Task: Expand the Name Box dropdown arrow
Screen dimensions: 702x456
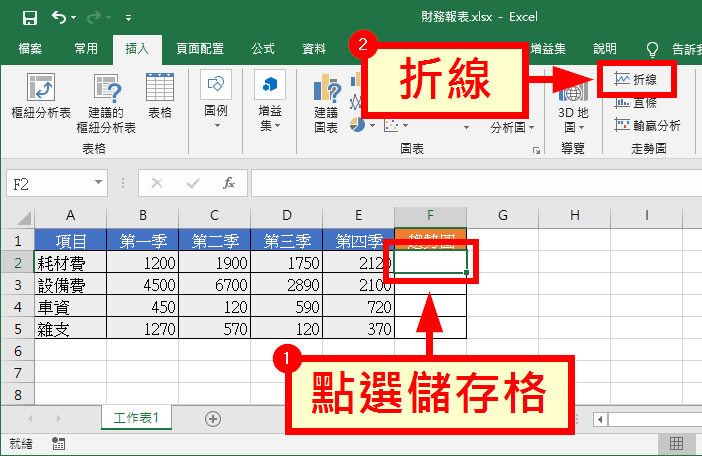Action: [98, 183]
